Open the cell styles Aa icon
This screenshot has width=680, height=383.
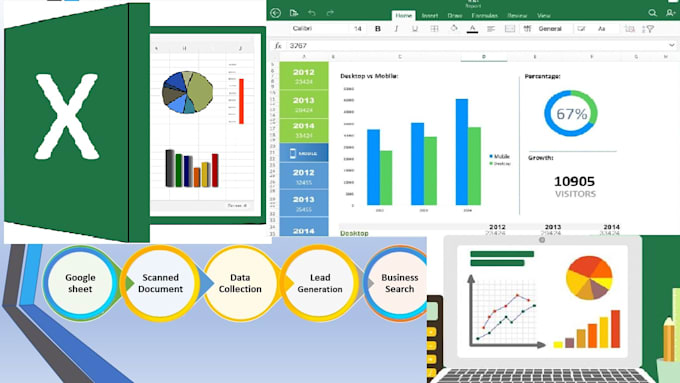602,29
